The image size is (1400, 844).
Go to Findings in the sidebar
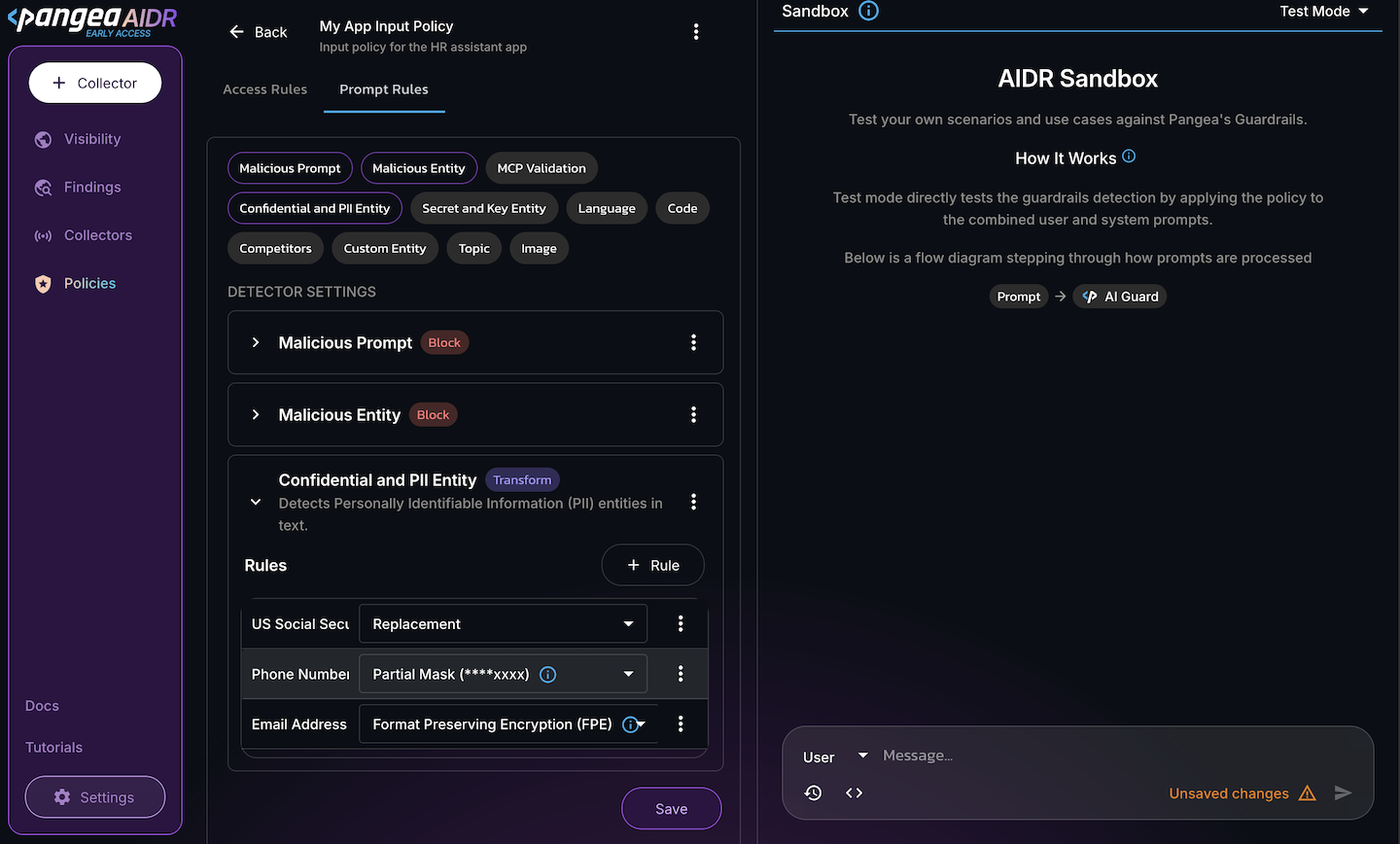click(92, 187)
